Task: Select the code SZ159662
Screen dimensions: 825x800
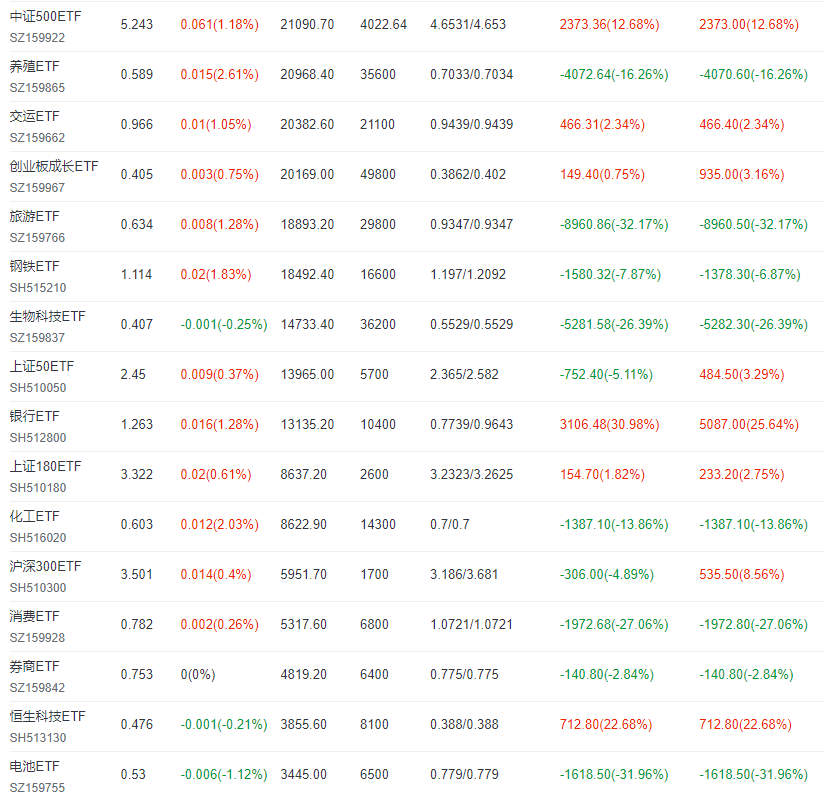Action: (37, 138)
